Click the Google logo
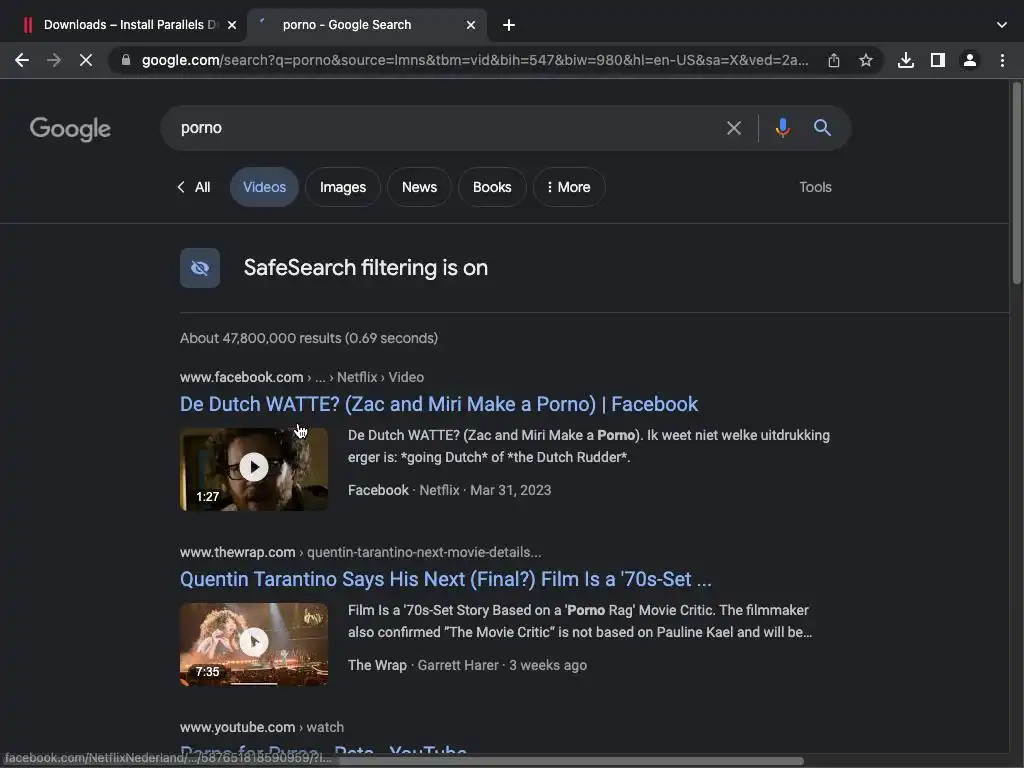The image size is (1024, 768). pyautogui.click(x=70, y=129)
